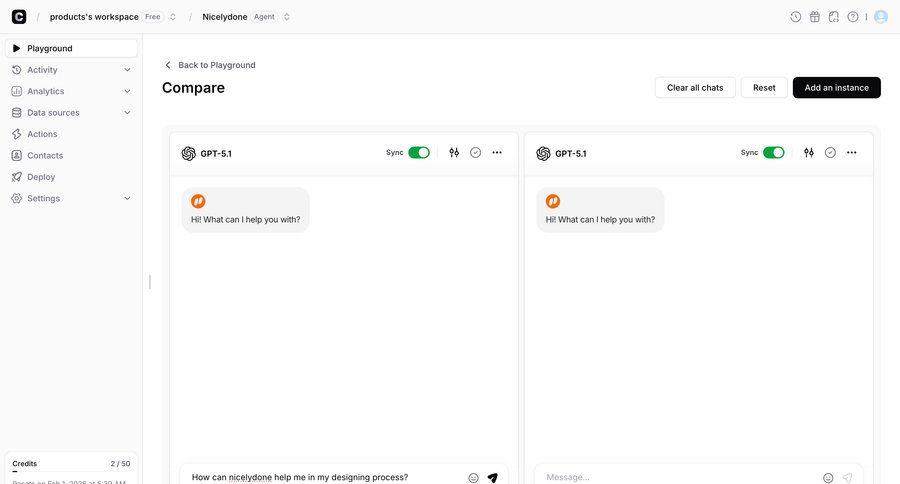Click the Free plan badge

[x=153, y=17]
